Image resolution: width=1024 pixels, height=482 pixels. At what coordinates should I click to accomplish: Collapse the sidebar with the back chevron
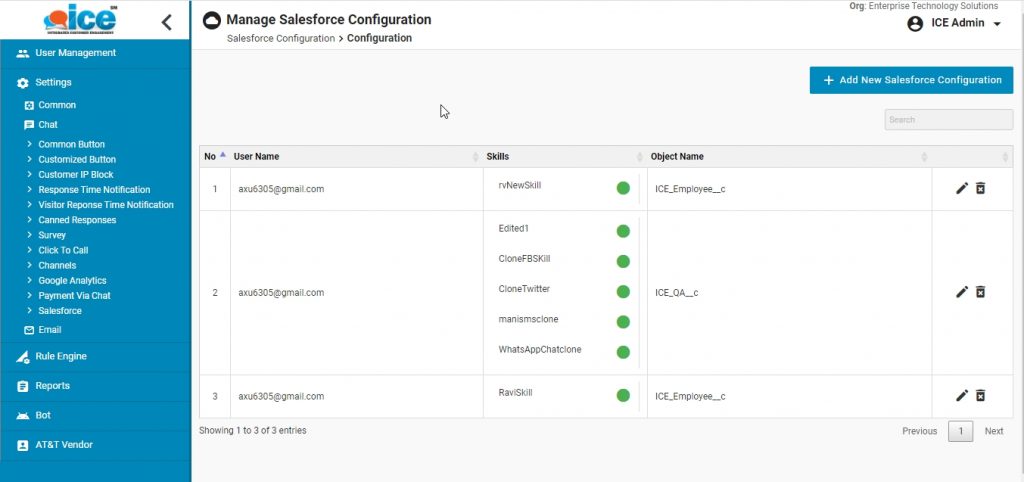166,22
